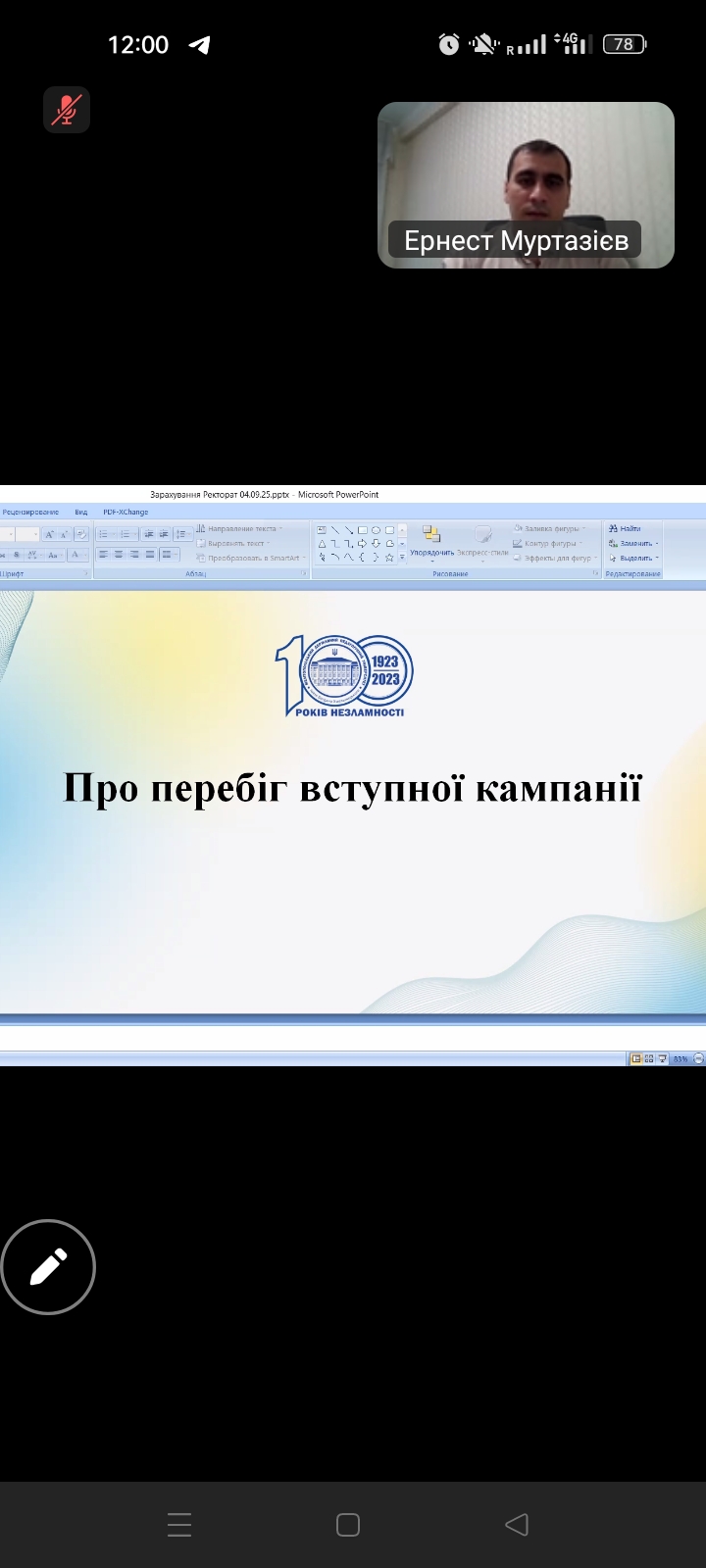Tap the pencil annotation button

(48, 1267)
